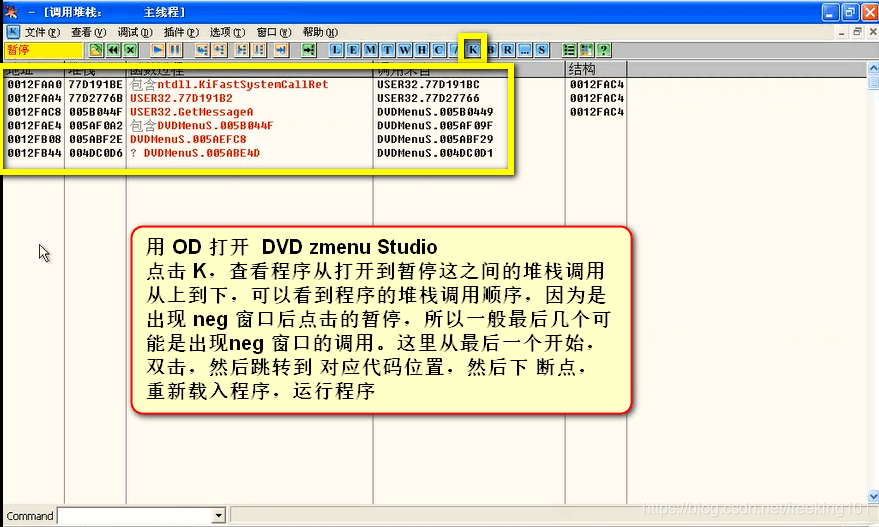The width and height of the screenshot is (879, 527).
Task: Click called-from DVDMenuS.004DC0D1
Action: pos(435,153)
